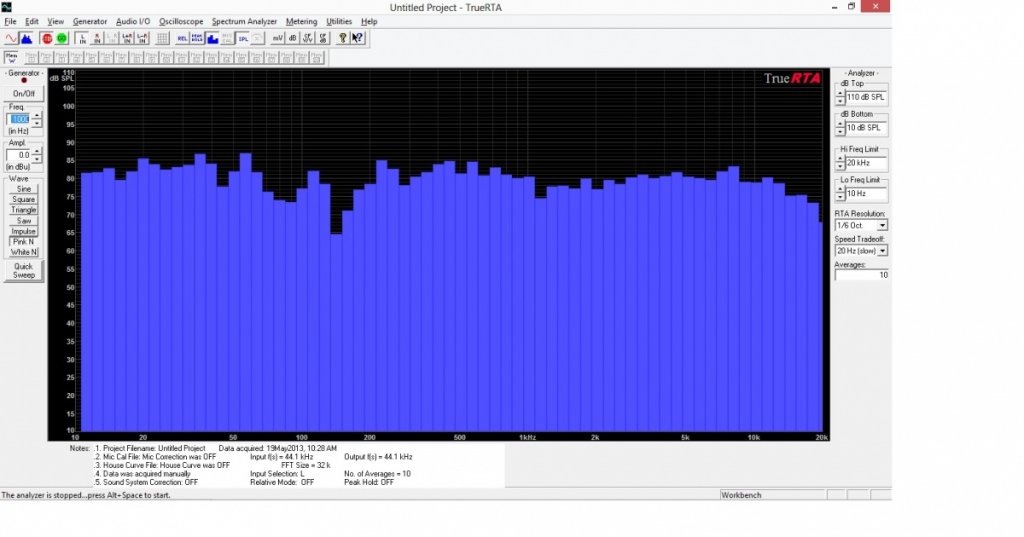Click the note 'Sound System Correction: OFF'
This screenshot has height=537, width=1024.
point(146,482)
